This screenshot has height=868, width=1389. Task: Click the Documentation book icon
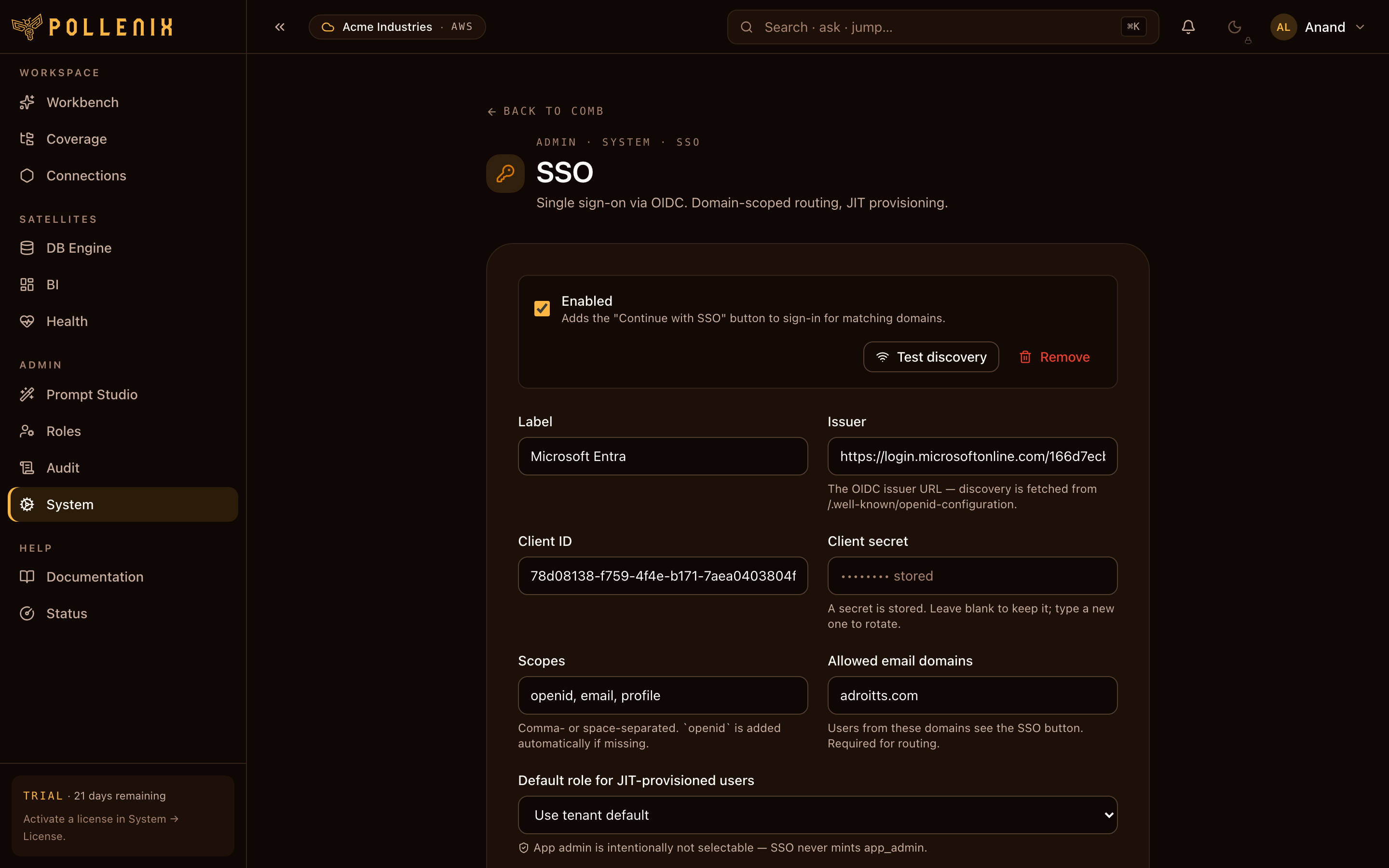point(27,577)
